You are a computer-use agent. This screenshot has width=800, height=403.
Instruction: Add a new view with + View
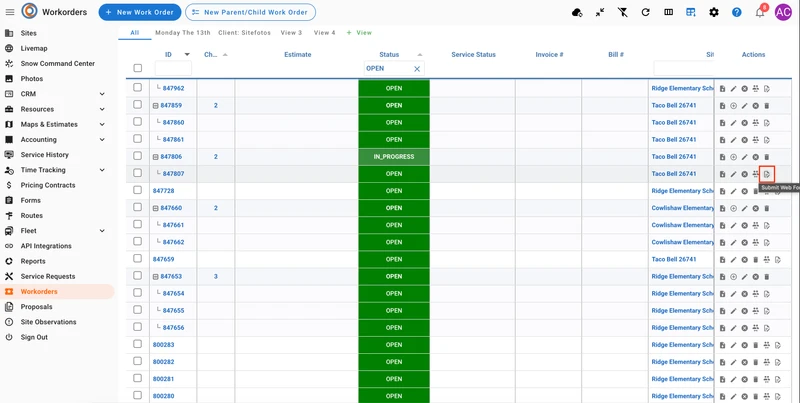pyautogui.click(x=359, y=33)
